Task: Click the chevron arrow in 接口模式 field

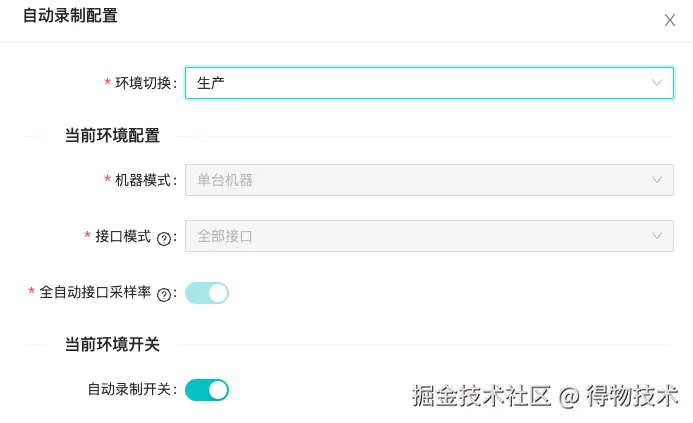Action: (x=657, y=236)
